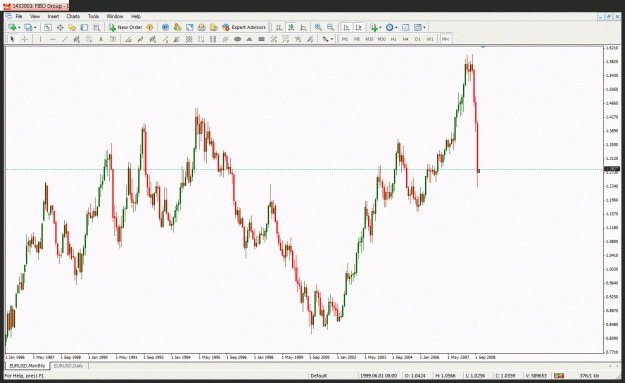Open the File menu

(x=19, y=16)
